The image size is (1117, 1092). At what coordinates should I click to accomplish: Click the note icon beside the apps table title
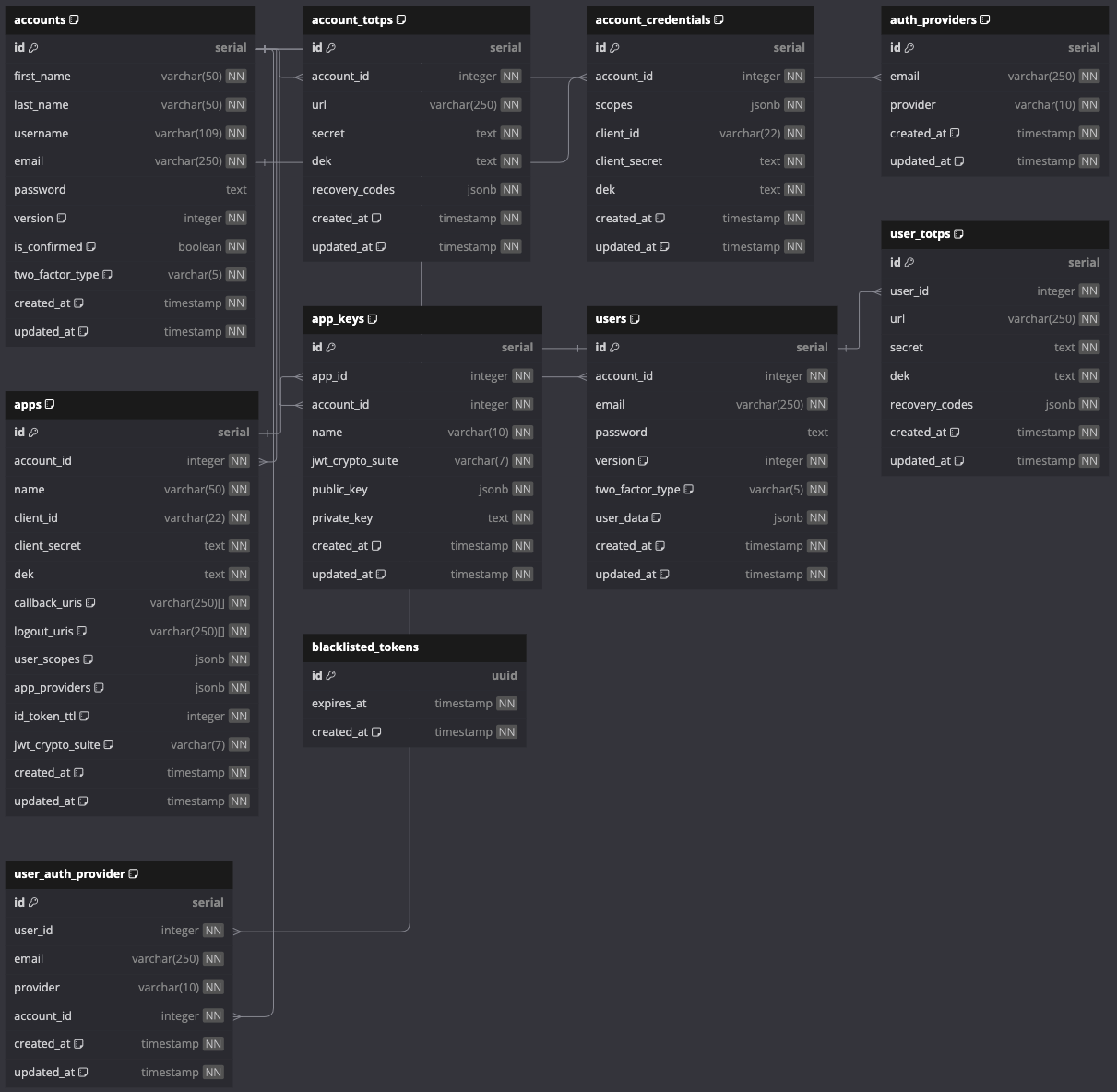50,404
